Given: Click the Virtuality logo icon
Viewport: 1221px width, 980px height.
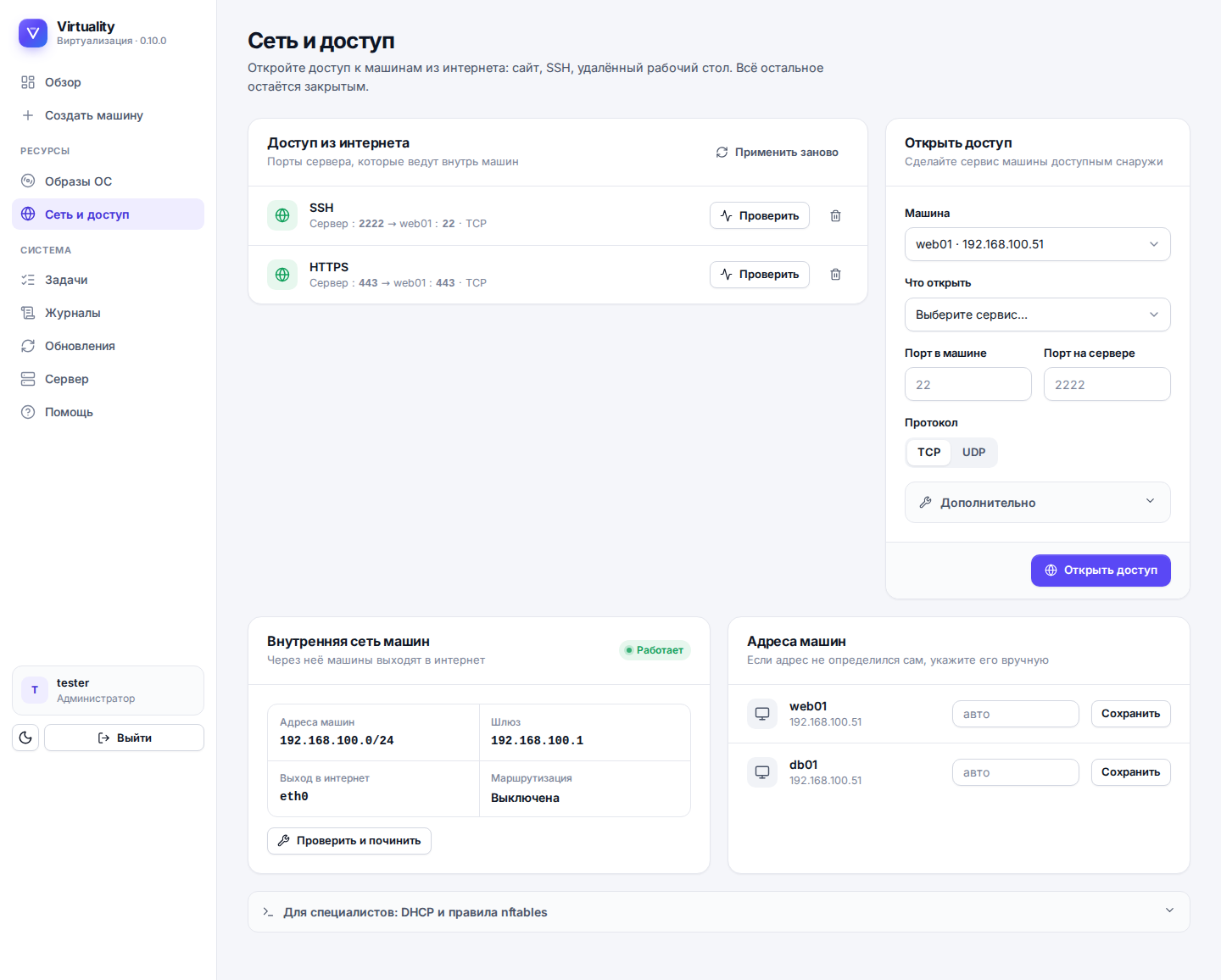Looking at the screenshot, I should coord(33,33).
